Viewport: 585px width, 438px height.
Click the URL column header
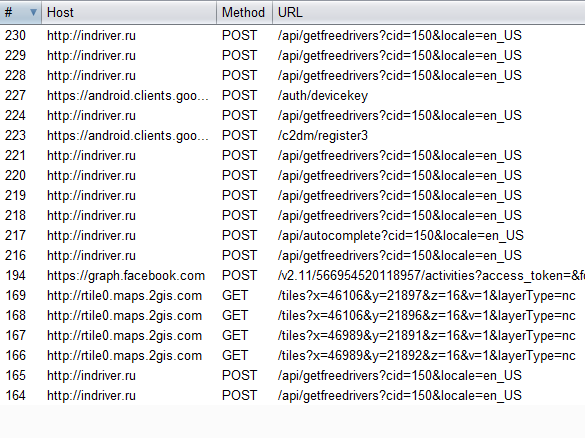[x=429, y=13]
